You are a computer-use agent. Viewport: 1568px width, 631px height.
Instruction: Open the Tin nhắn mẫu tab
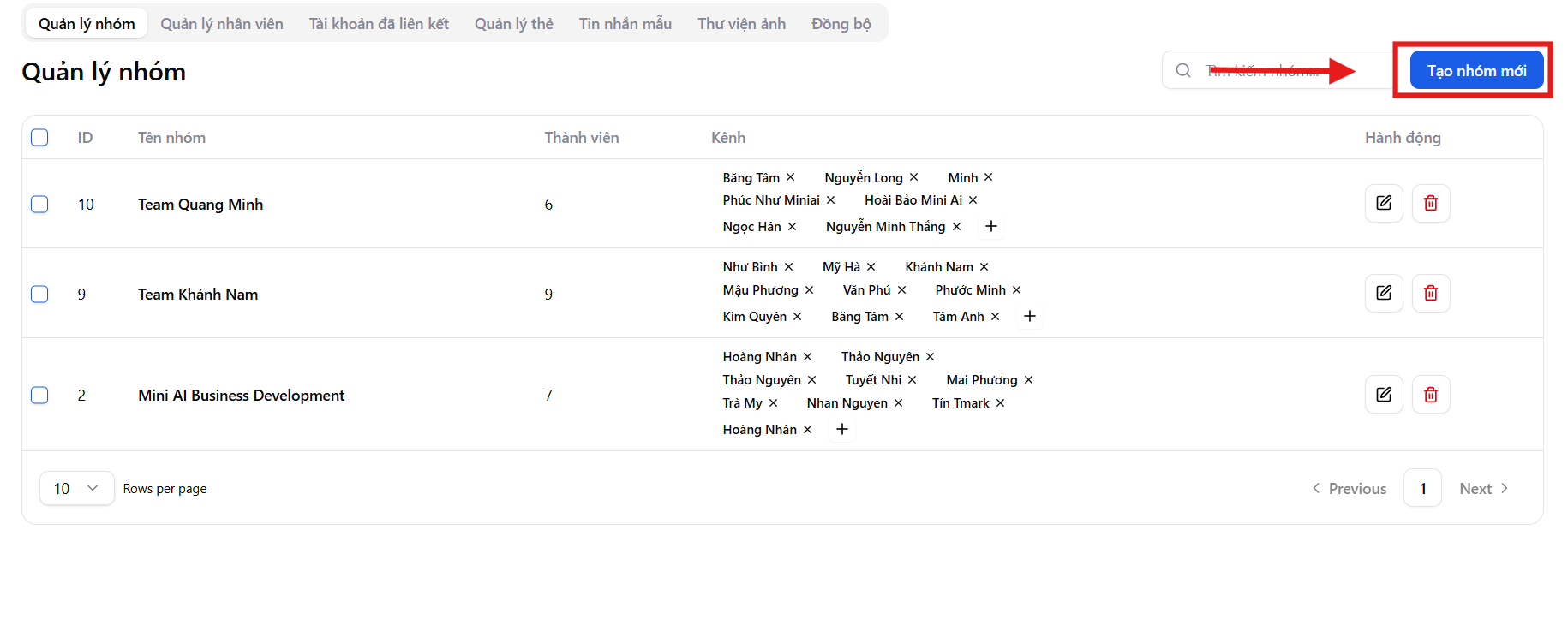tap(625, 24)
